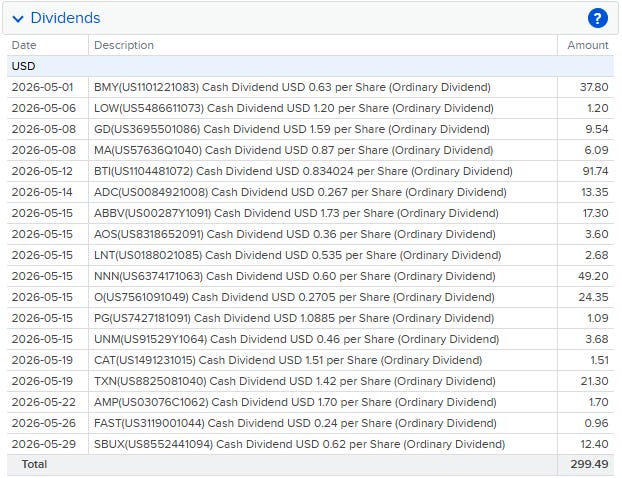This screenshot has width=622, height=478.
Task: Click the 9.54 amount for GD
Action: (597, 129)
